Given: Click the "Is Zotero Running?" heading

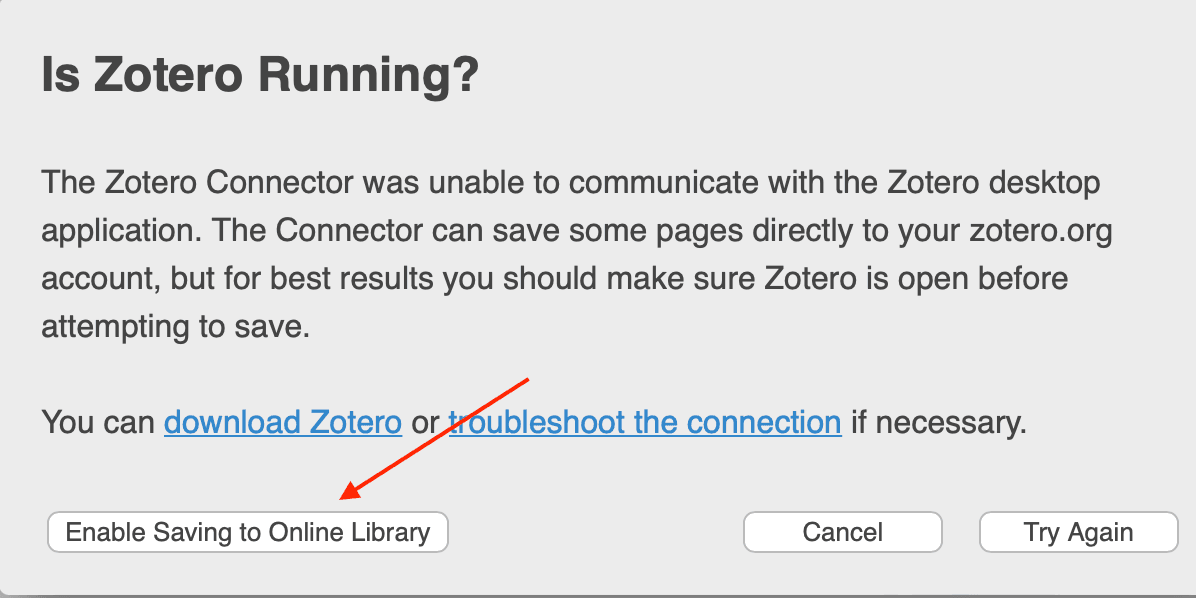Looking at the screenshot, I should pyautogui.click(x=260, y=77).
